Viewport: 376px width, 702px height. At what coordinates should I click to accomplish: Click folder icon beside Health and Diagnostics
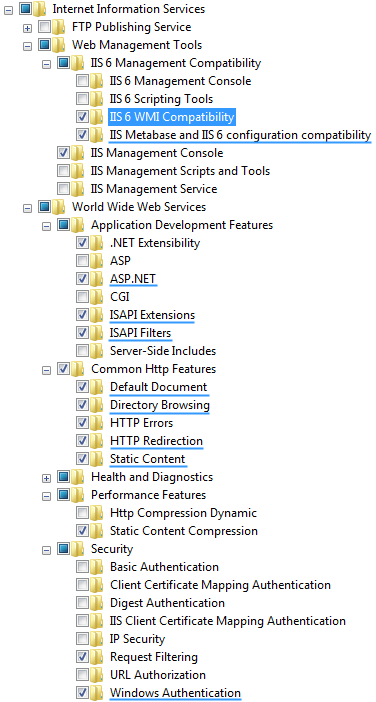pyautogui.click(x=77, y=477)
